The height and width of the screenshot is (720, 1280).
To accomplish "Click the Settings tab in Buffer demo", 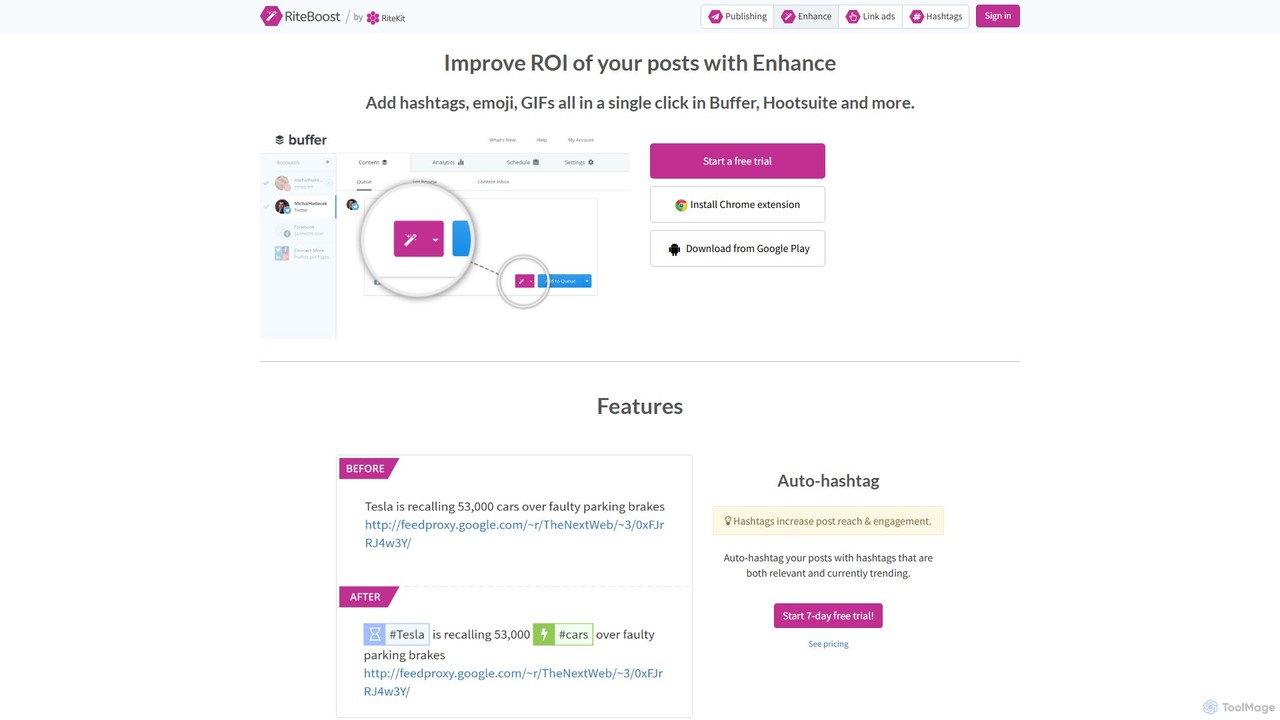I will point(579,162).
